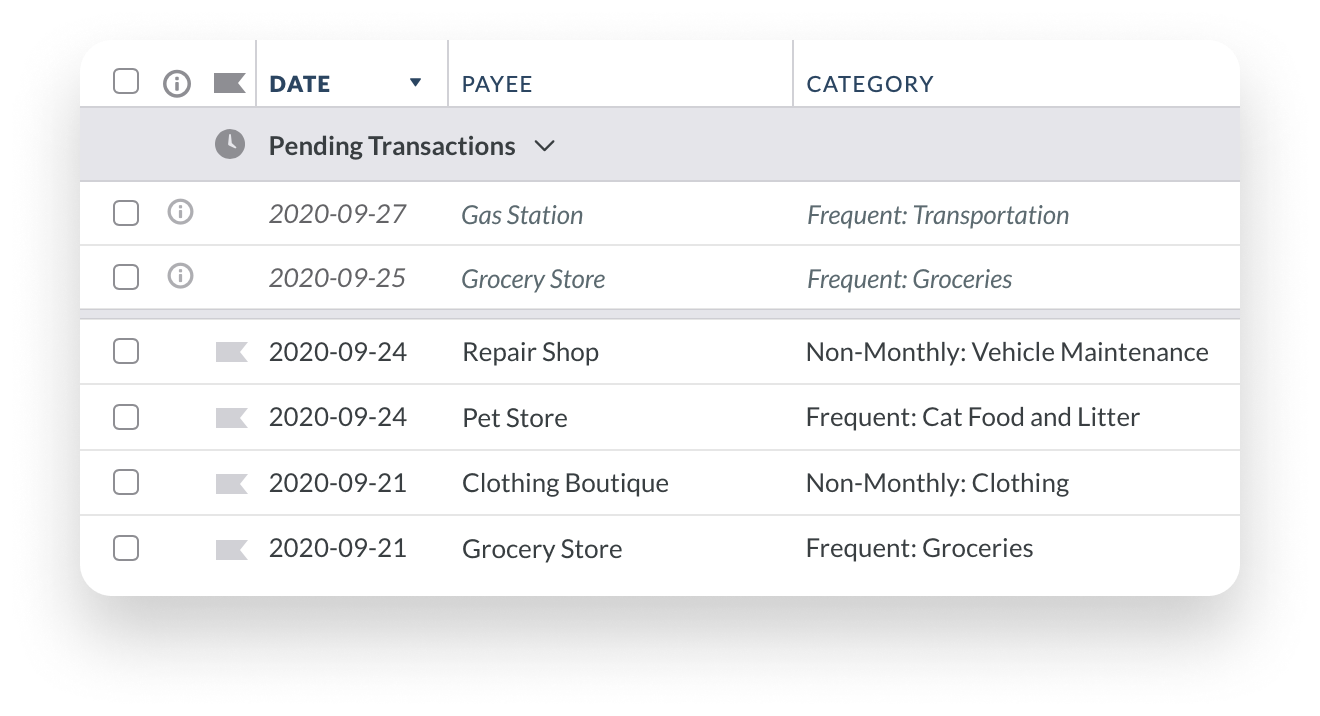
Task: Flag the Clothing Boutique transaction
Action: (x=231, y=483)
